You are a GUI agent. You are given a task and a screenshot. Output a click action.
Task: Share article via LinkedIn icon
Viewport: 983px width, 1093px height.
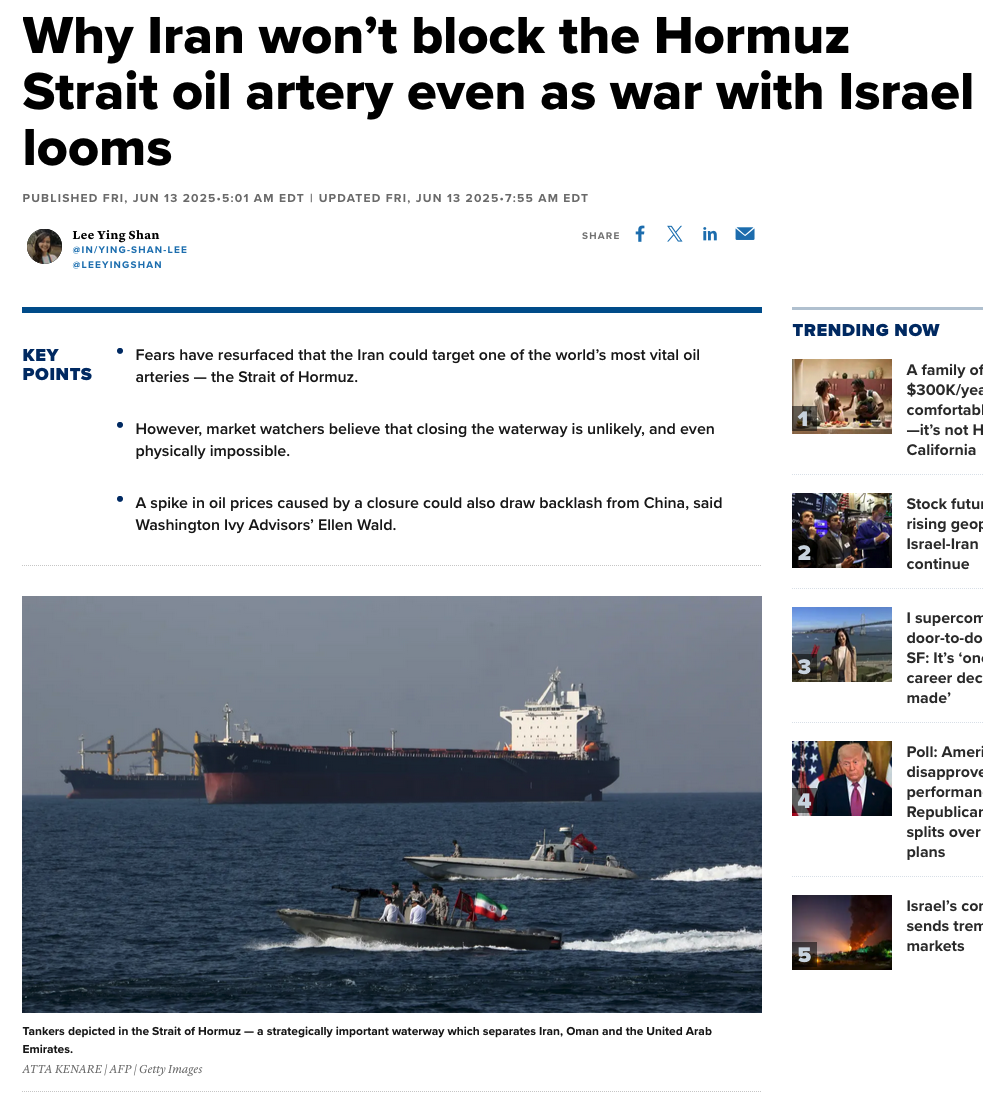[710, 234]
